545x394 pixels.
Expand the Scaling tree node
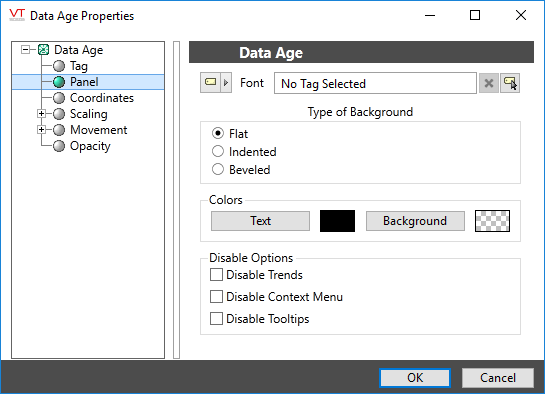click(x=41, y=114)
